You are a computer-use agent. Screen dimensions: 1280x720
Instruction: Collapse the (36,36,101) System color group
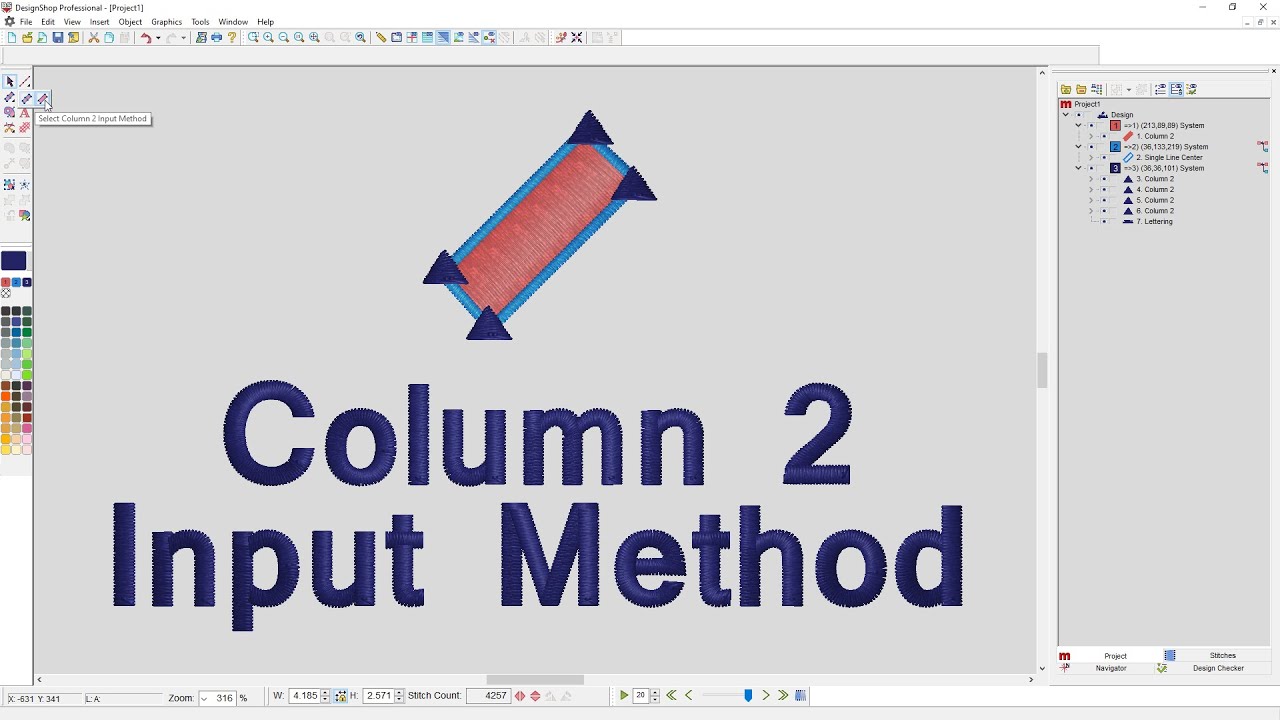(1078, 168)
